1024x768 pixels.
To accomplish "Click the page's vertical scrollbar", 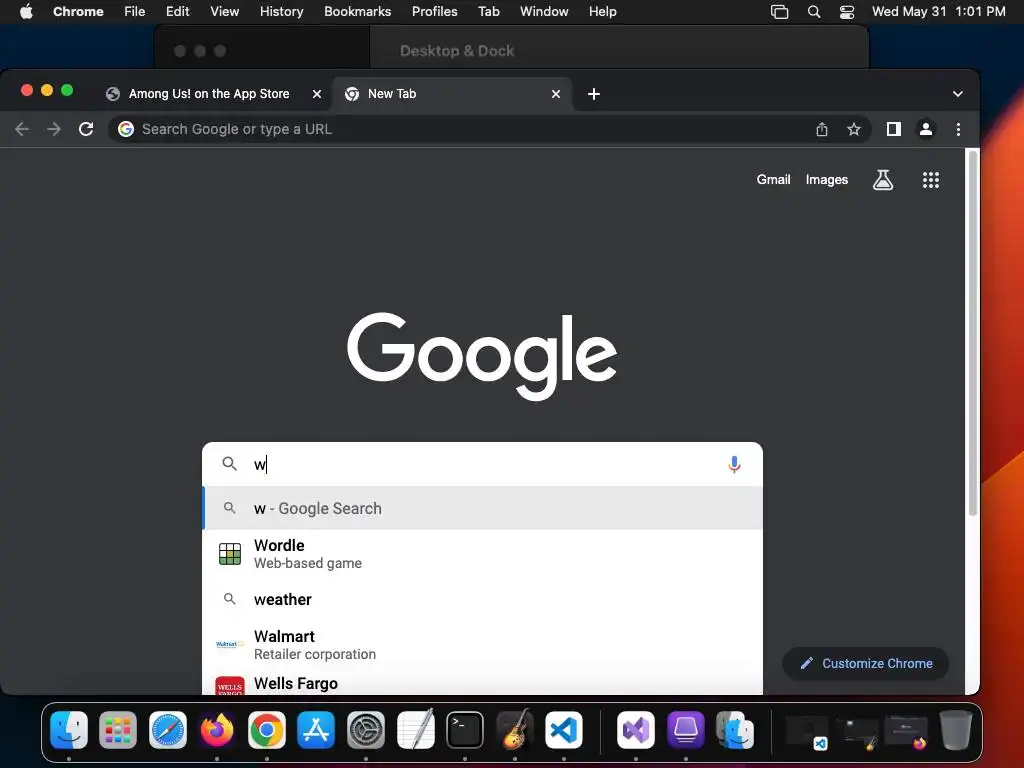I will [x=972, y=333].
